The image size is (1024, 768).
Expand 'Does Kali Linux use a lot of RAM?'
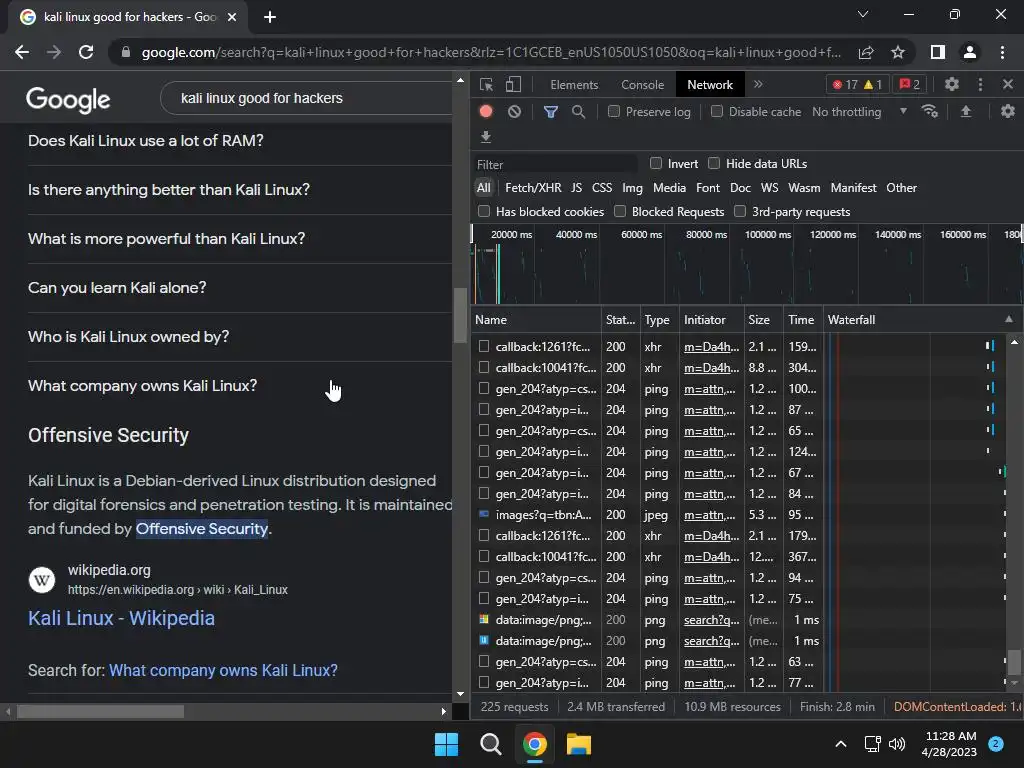[240, 141]
